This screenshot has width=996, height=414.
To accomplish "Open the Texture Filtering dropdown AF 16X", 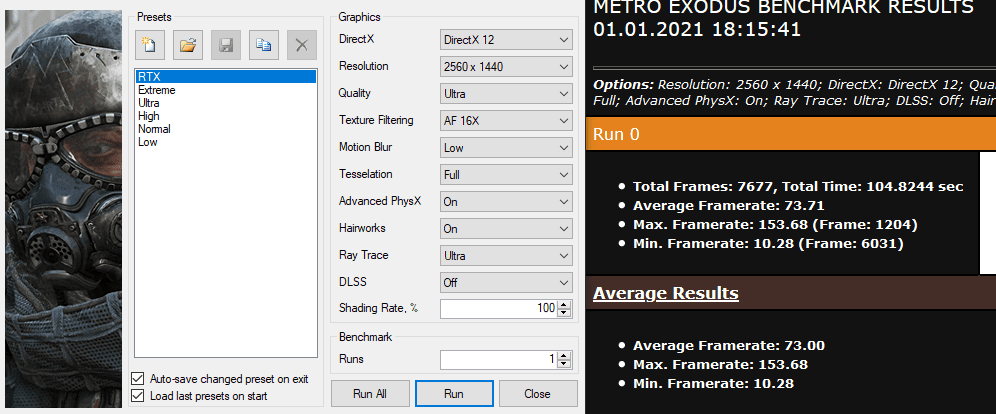I will [x=506, y=121].
